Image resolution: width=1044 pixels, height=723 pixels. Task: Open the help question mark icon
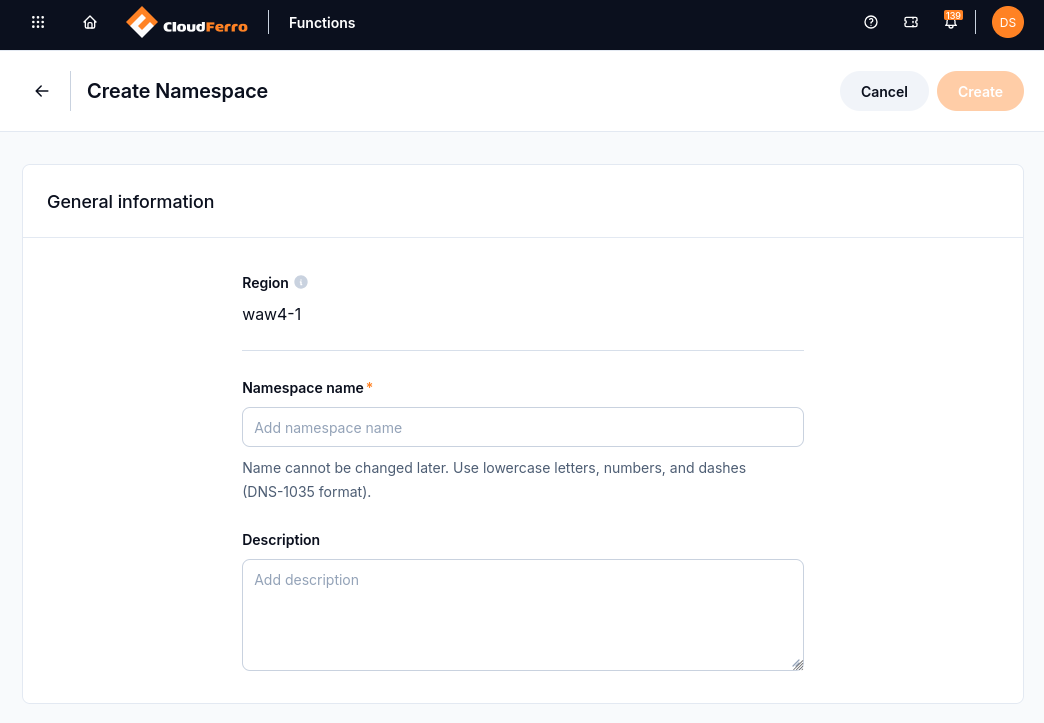[871, 23]
